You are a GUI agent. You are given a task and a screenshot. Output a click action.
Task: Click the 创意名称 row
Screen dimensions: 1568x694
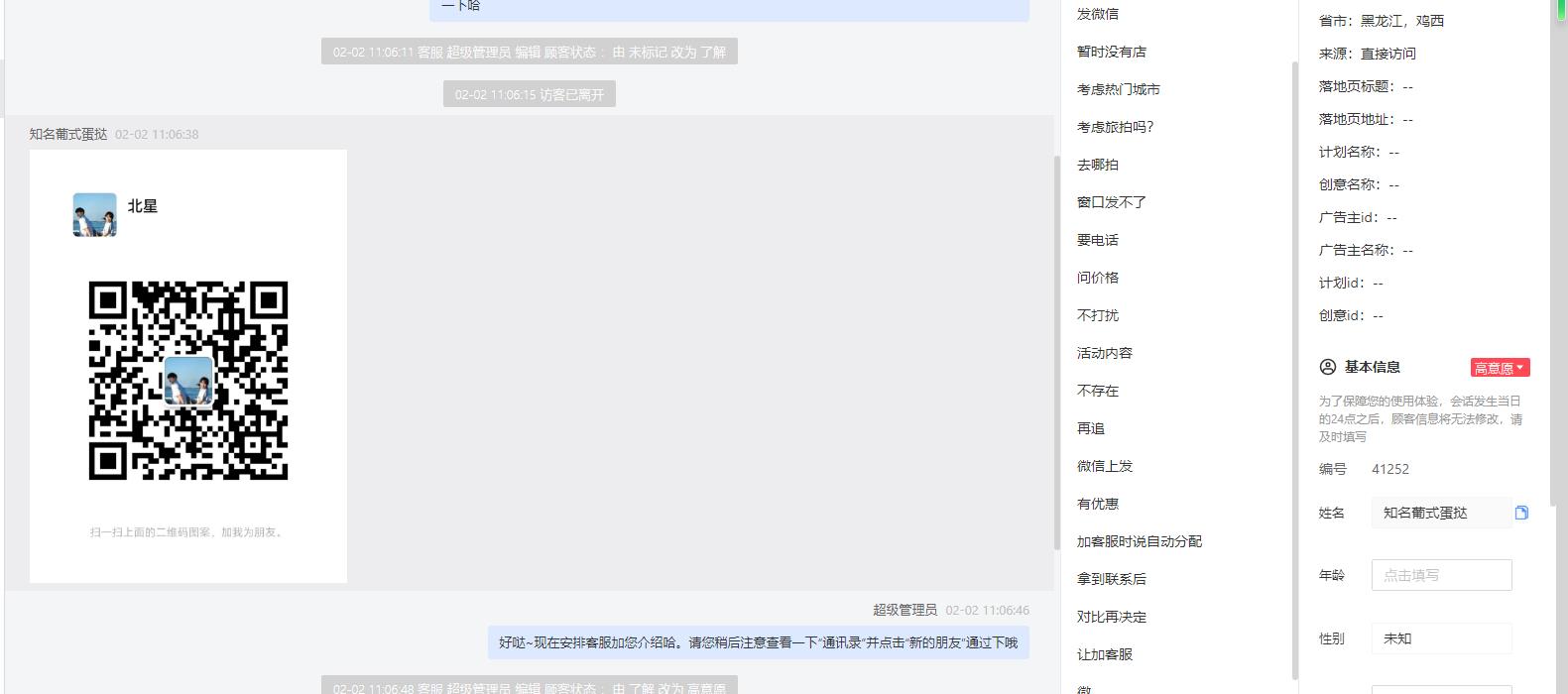click(1359, 184)
